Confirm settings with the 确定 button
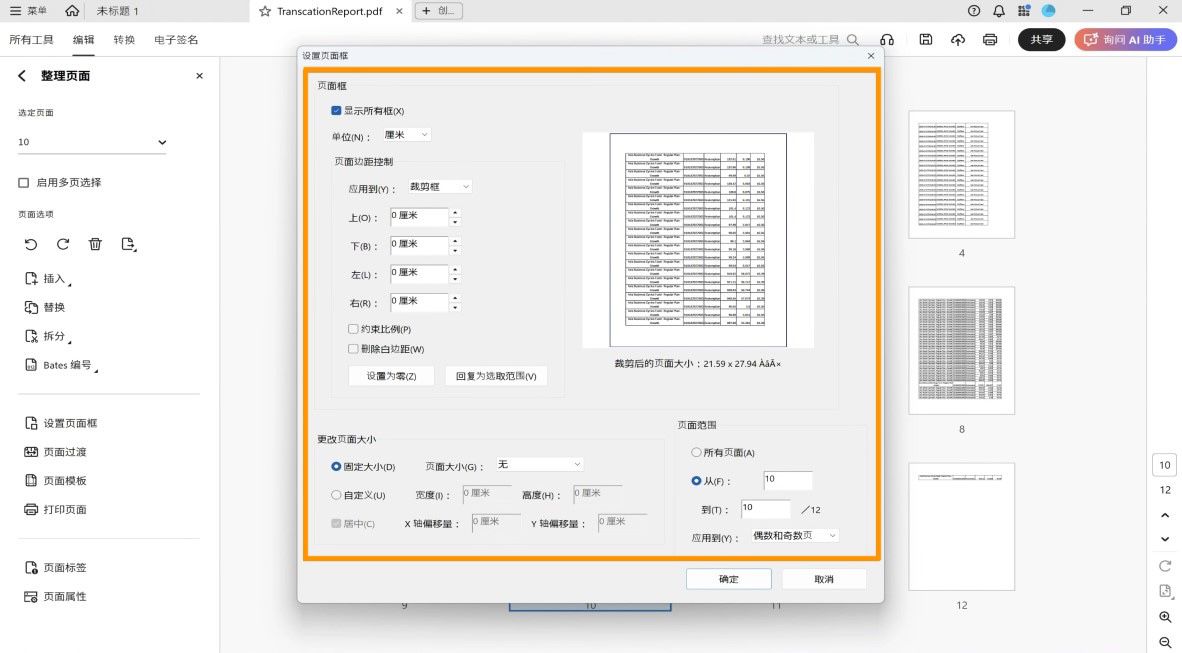This screenshot has width=1182, height=653. (x=729, y=578)
